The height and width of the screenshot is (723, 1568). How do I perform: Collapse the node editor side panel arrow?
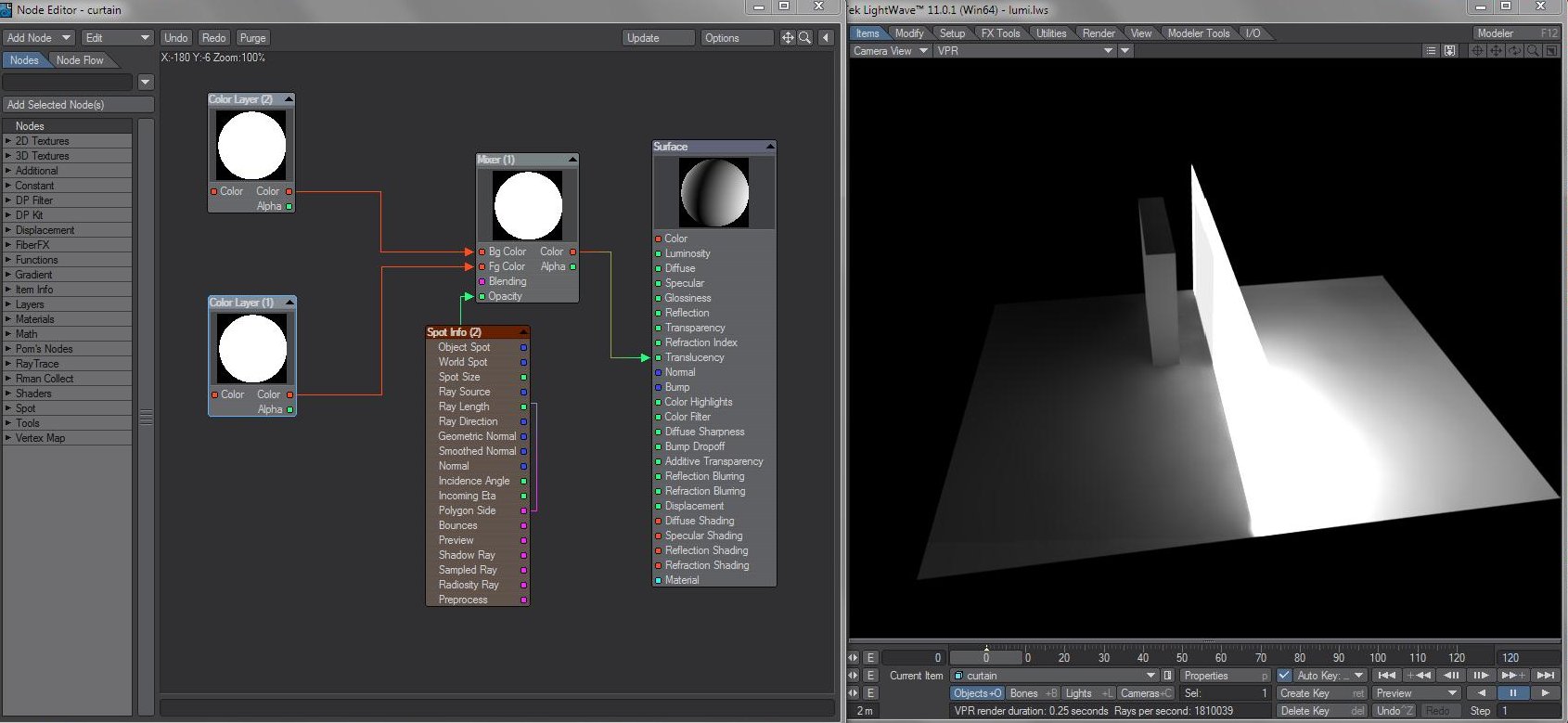point(825,38)
